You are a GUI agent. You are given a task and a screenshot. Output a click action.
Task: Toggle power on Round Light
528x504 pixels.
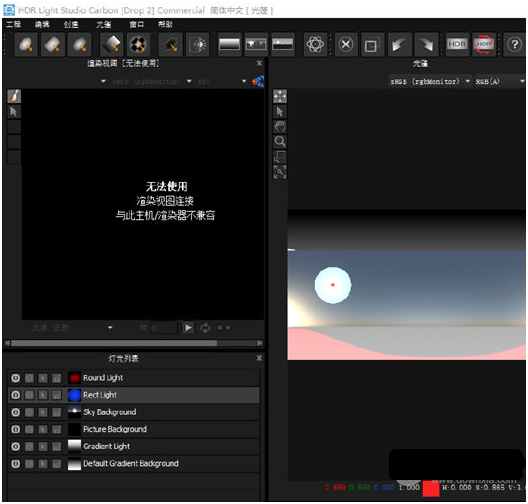coord(15,378)
